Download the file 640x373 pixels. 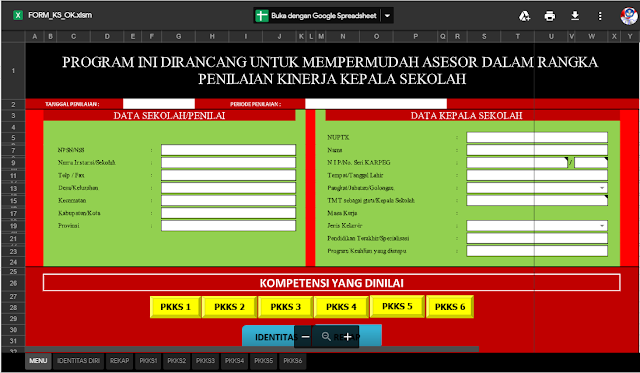[x=575, y=16]
